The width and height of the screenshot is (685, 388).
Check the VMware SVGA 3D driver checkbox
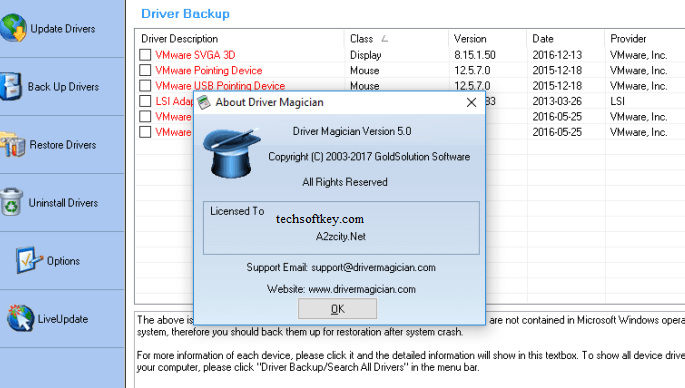(x=145, y=55)
